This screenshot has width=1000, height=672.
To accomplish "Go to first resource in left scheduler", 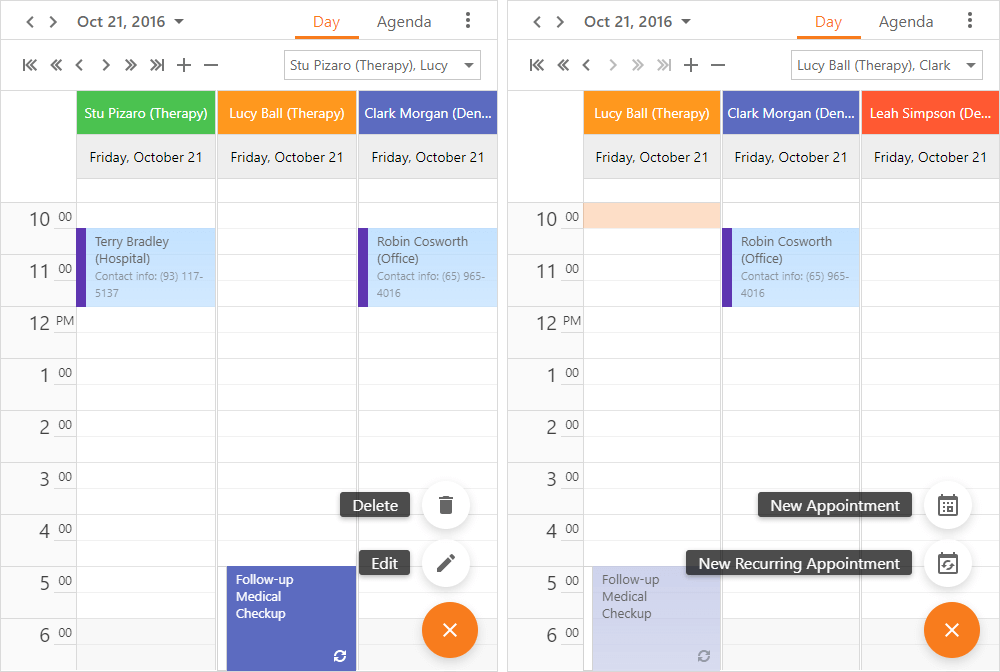I will (30, 65).
